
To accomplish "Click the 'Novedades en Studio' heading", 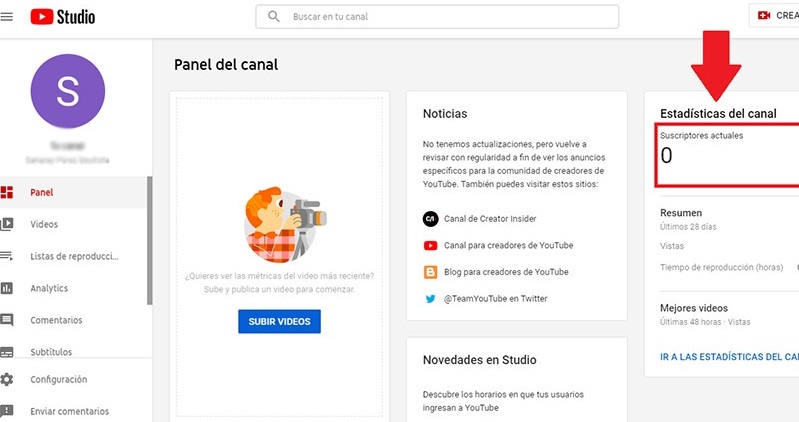I will pos(480,360).
